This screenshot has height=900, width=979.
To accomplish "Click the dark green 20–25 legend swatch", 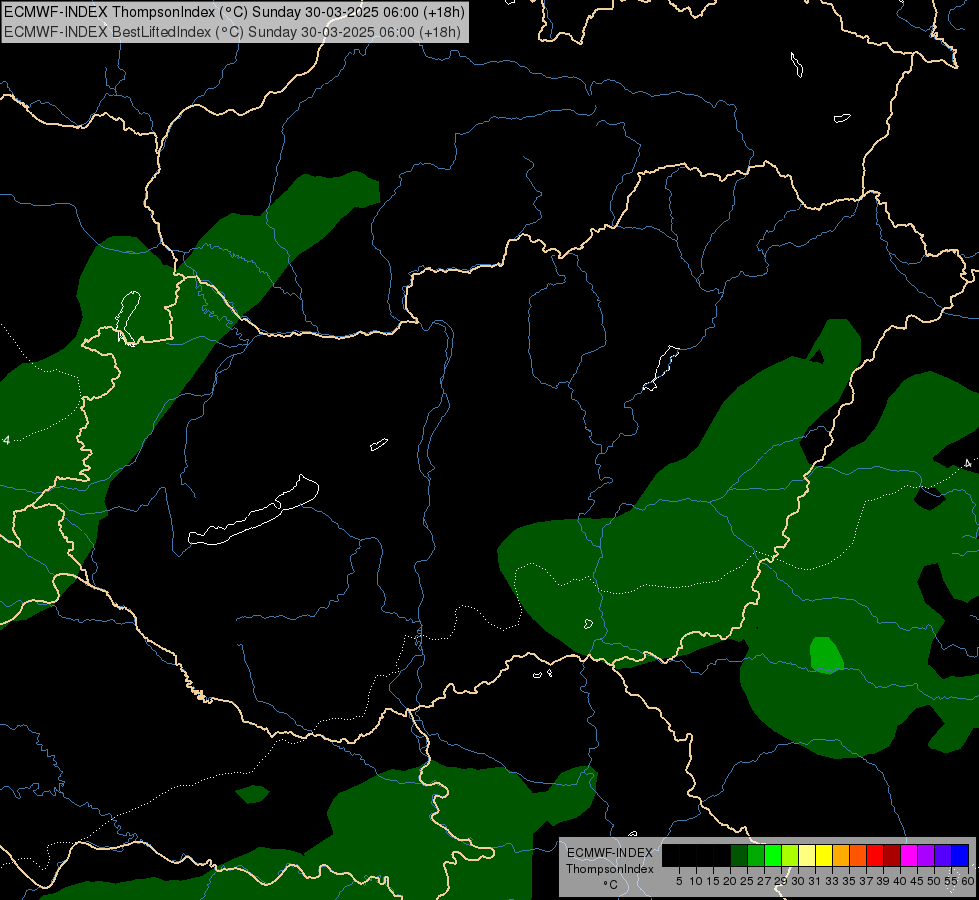I will tap(739, 855).
